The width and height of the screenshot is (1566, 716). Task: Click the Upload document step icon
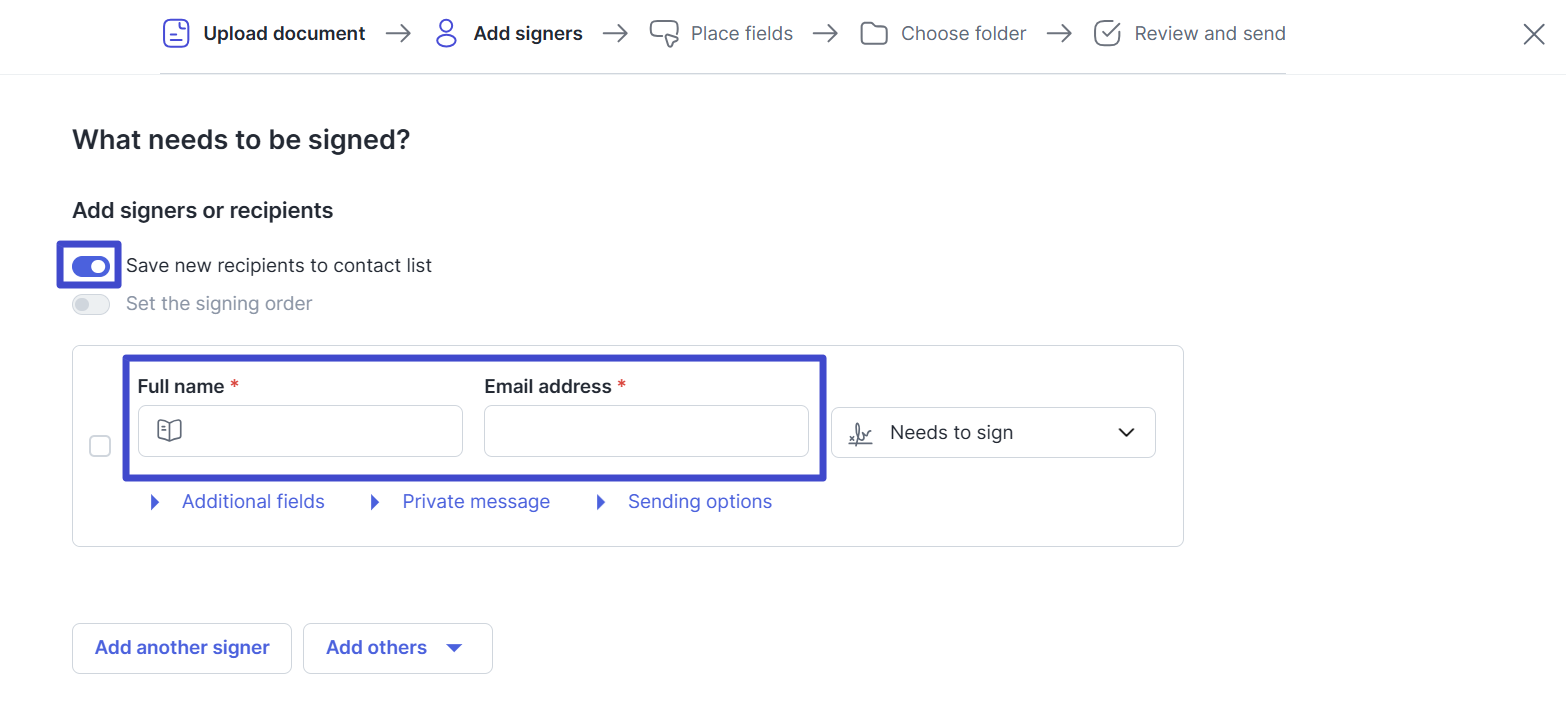click(x=176, y=33)
